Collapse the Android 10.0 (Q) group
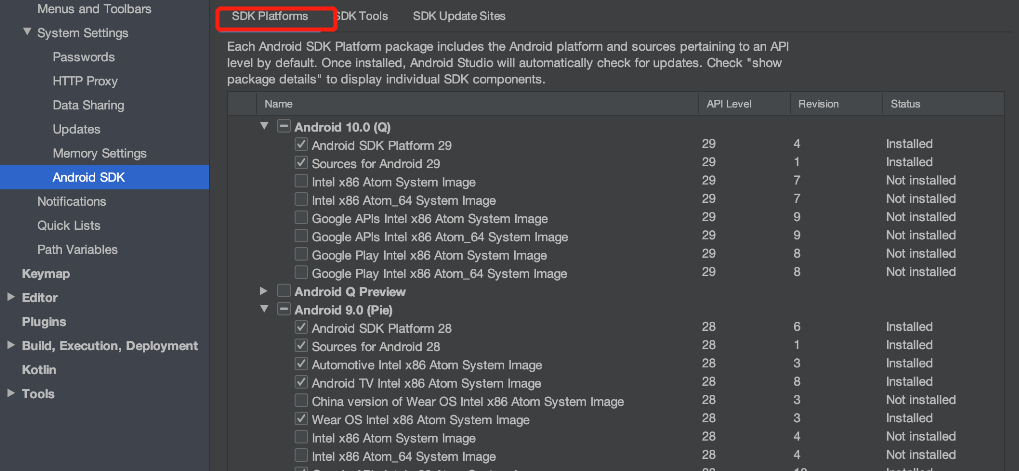 (x=265, y=127)
